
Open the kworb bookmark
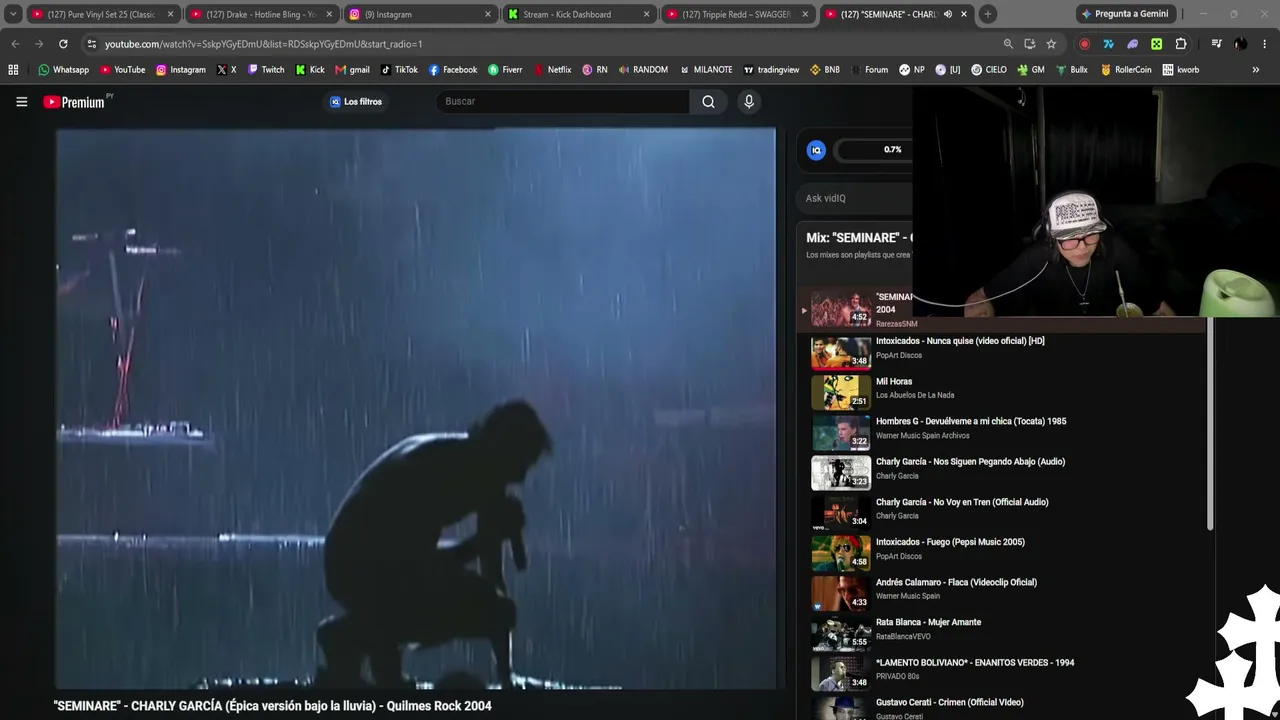(x=1181, y=70)
